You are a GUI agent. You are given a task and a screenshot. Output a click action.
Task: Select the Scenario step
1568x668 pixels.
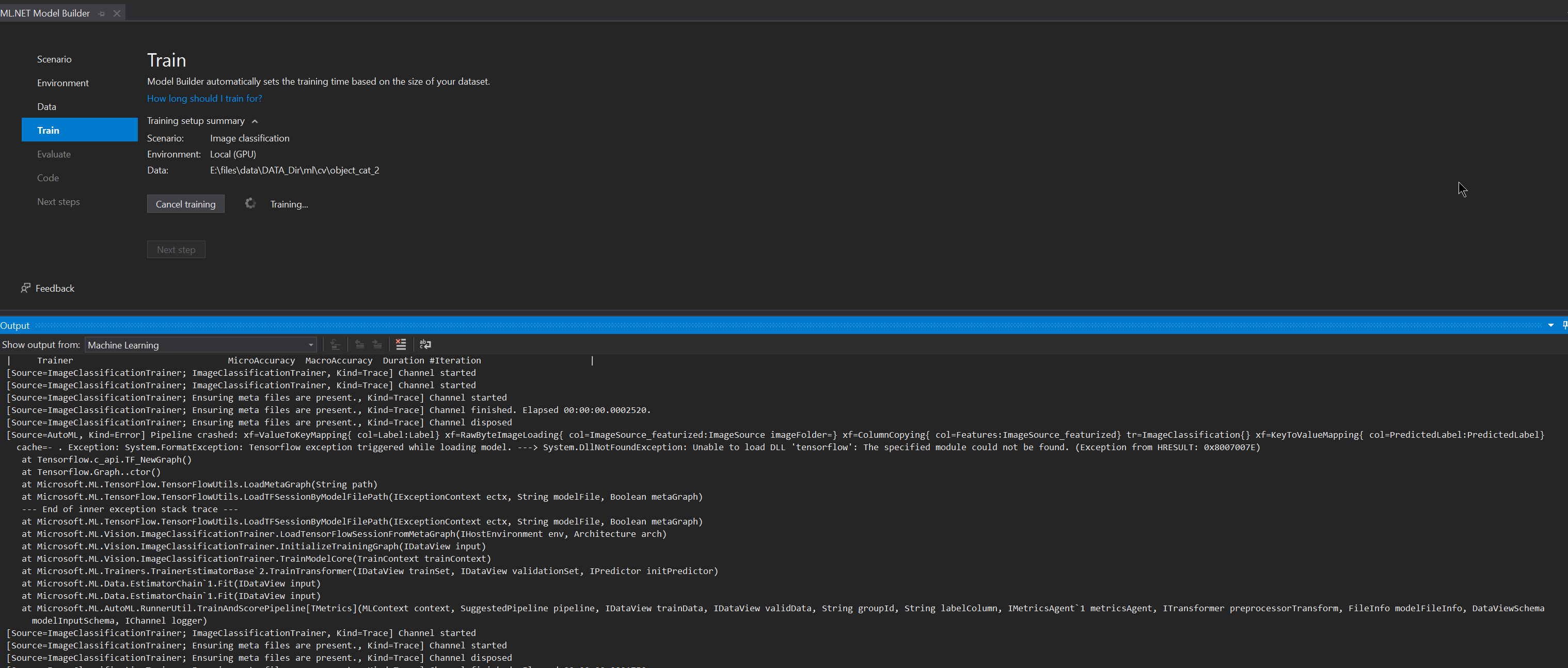point(54,59)
